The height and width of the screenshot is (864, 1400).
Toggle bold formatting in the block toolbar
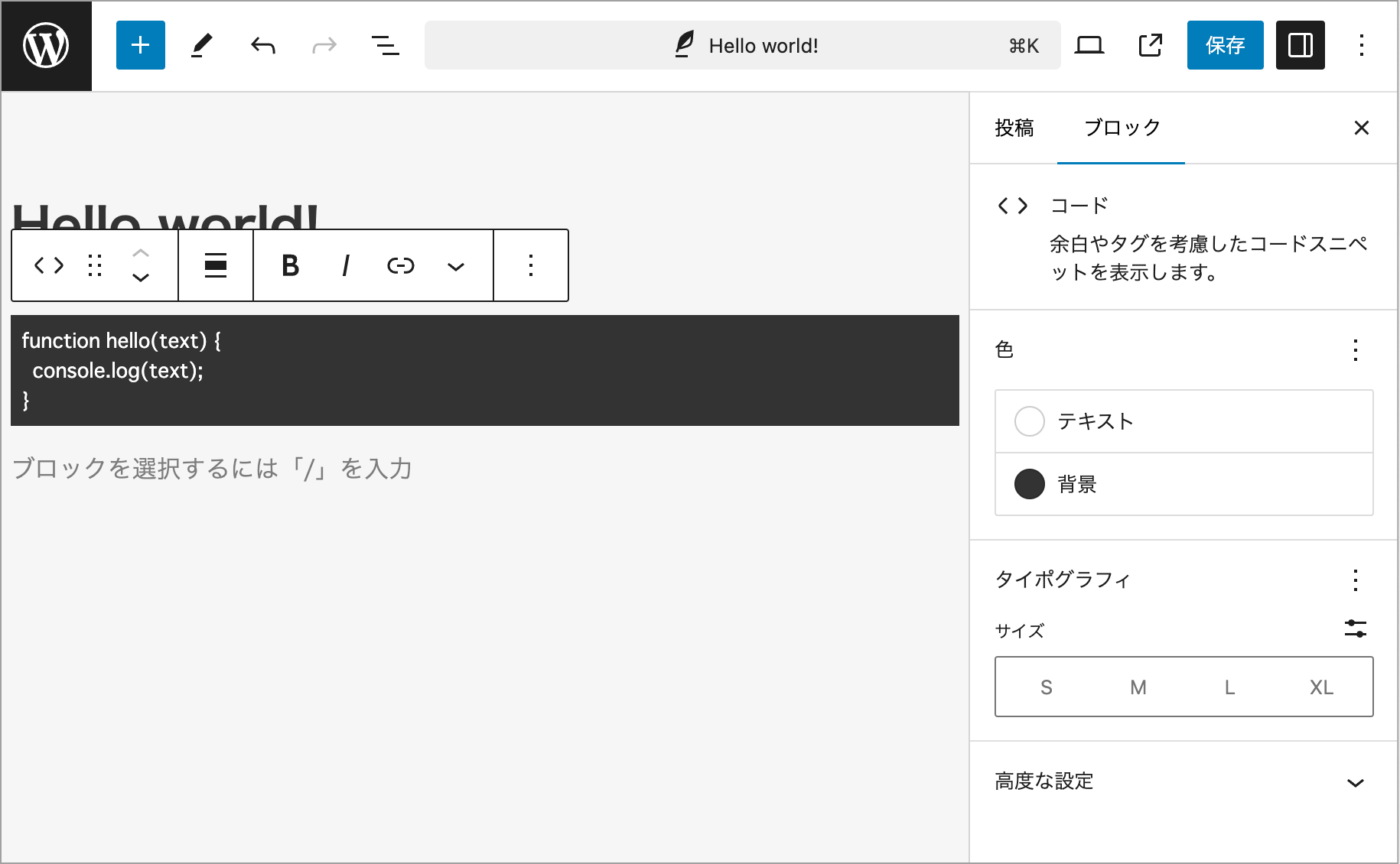[x=290, y=265]
